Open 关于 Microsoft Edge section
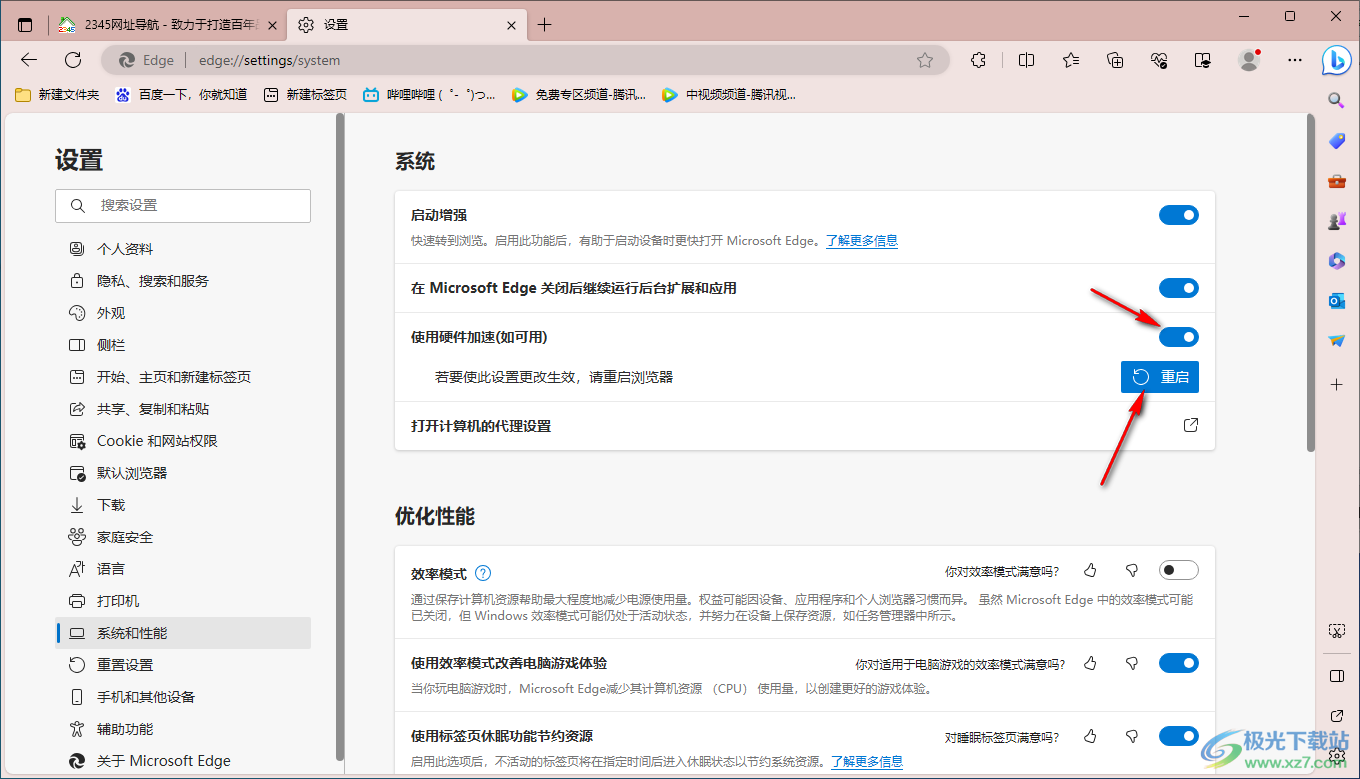The height and width of the screenshot is (779, 1360). [x=183, y=761]
